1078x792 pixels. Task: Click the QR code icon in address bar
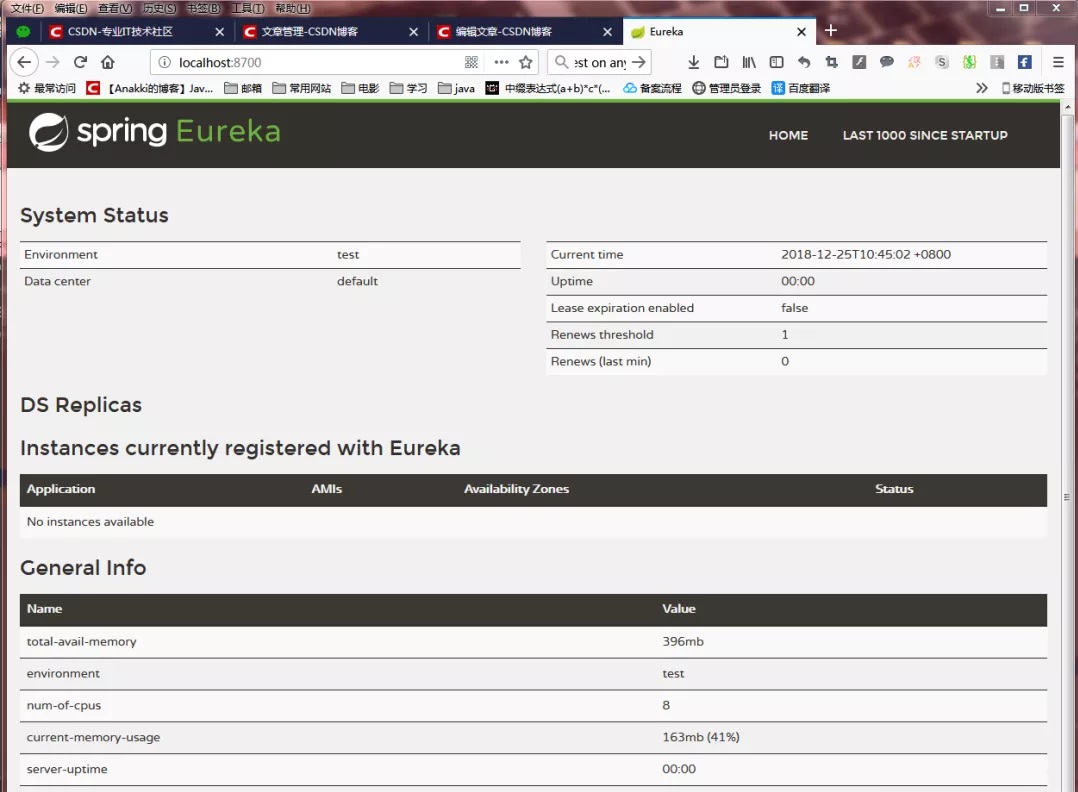point(471,63)
